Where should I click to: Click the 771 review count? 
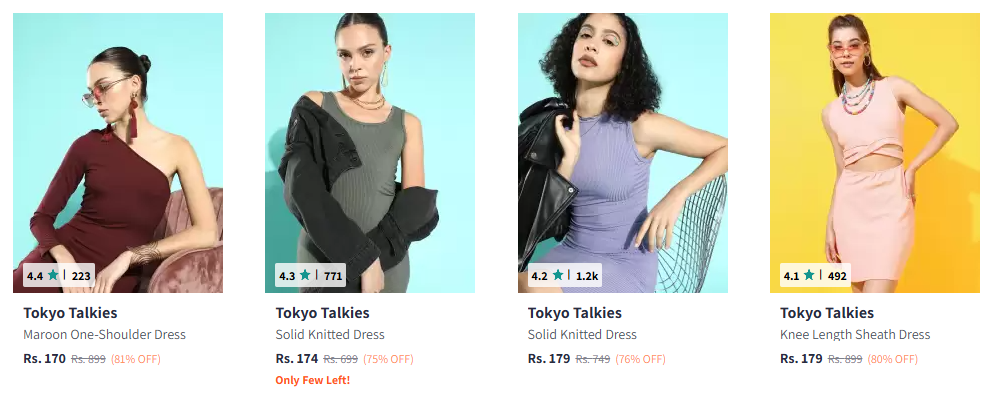pos(333,276)
